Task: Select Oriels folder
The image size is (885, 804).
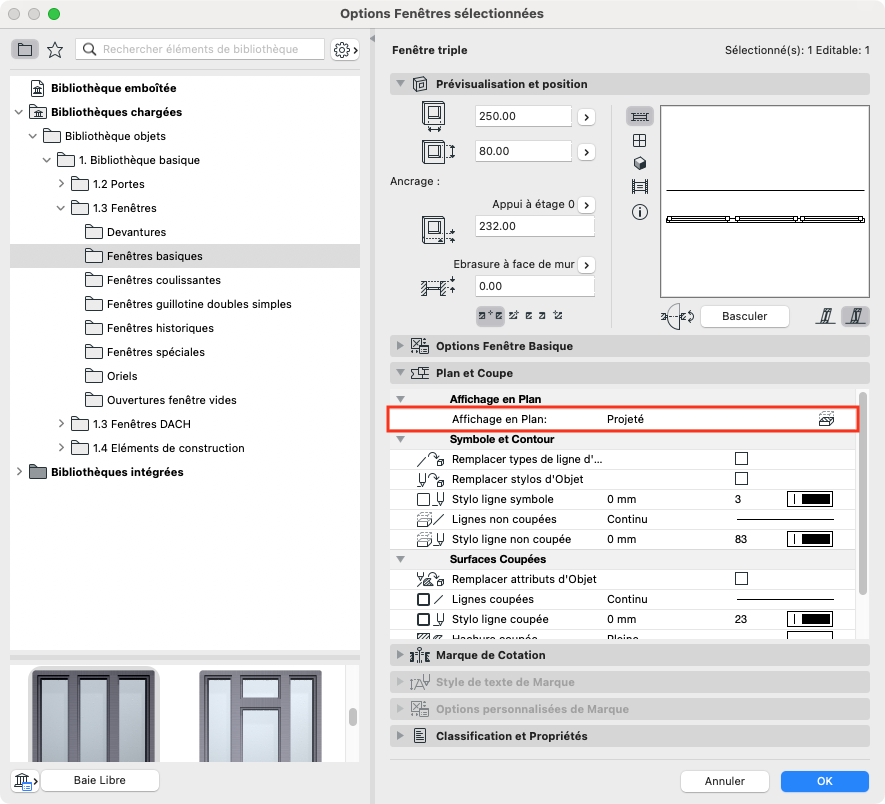Action: tap(185, 376)
